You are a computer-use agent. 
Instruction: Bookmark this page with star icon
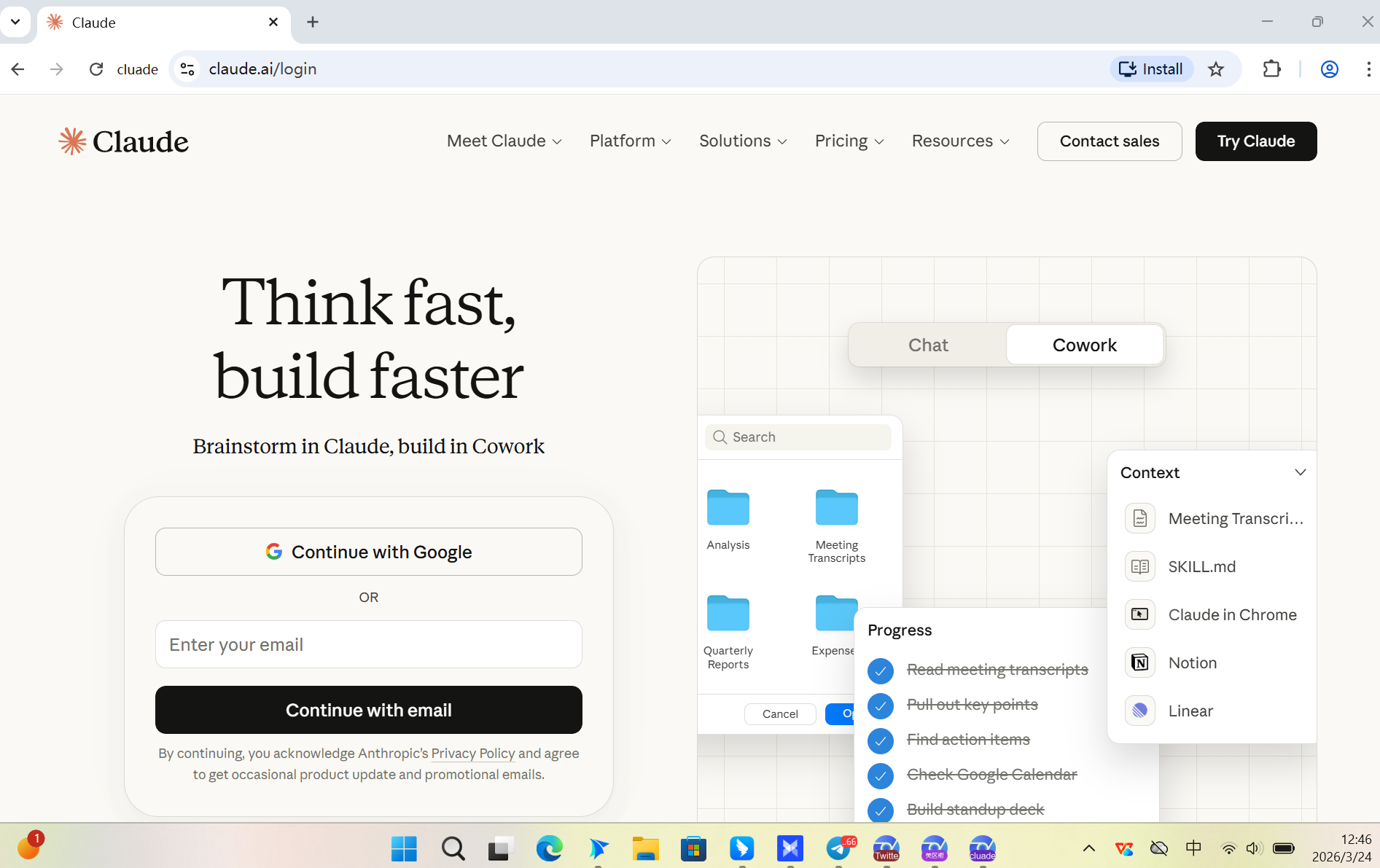pos(1216,69)
